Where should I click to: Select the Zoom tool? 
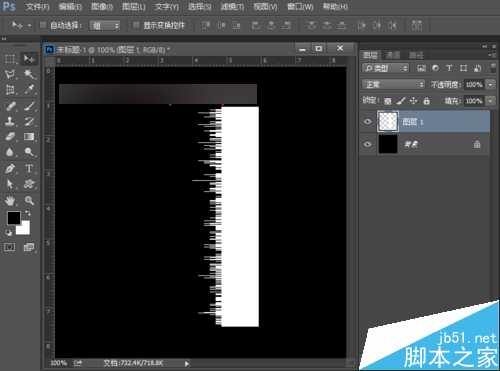29,200
